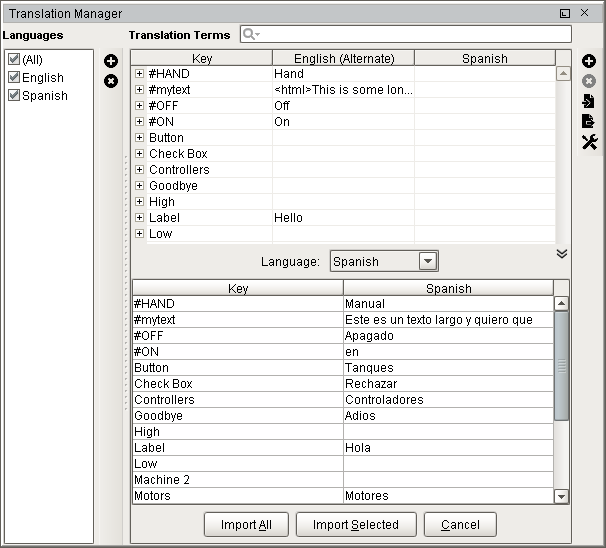Click the search magnifier icon

(x=249, y=35)
